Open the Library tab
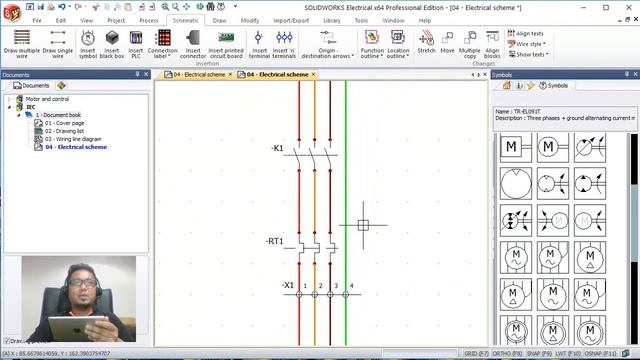This screenshot has width=640, height=360. [332, 20]
